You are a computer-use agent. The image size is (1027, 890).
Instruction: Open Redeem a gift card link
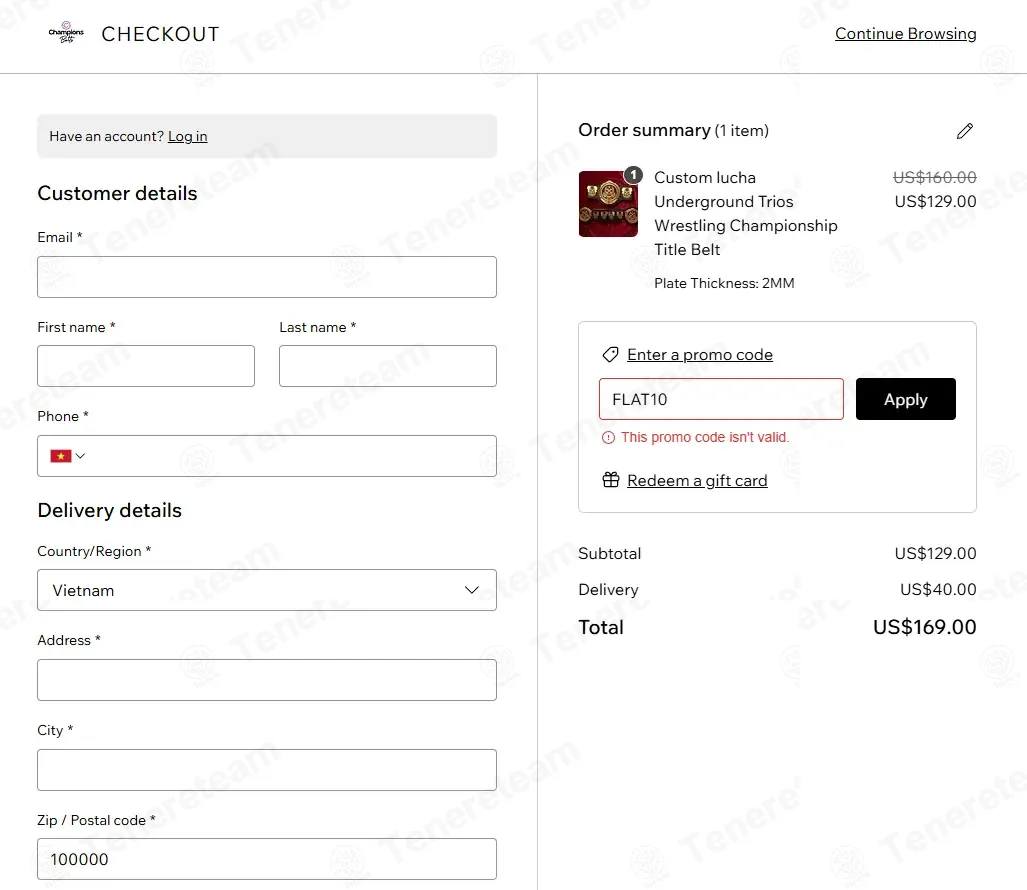pyautogui.click(x=697, y=481)
